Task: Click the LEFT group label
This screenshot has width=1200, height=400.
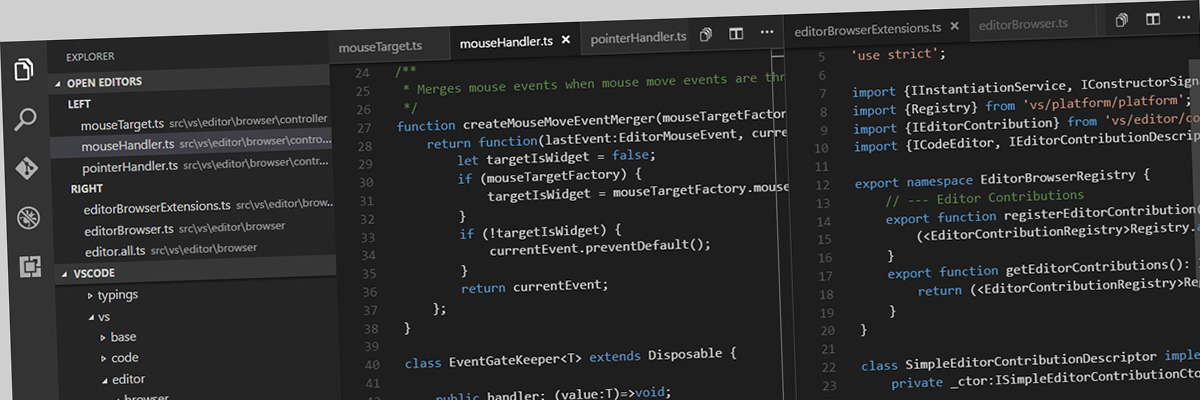Action: 79,103
